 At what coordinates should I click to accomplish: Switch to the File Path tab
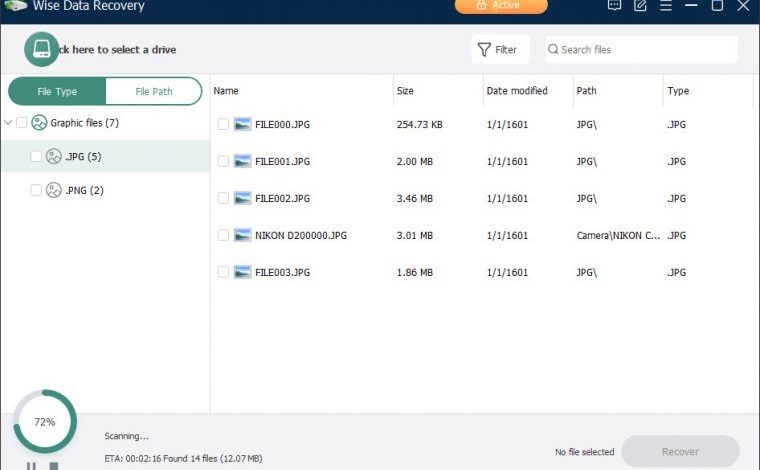[154, 91]
